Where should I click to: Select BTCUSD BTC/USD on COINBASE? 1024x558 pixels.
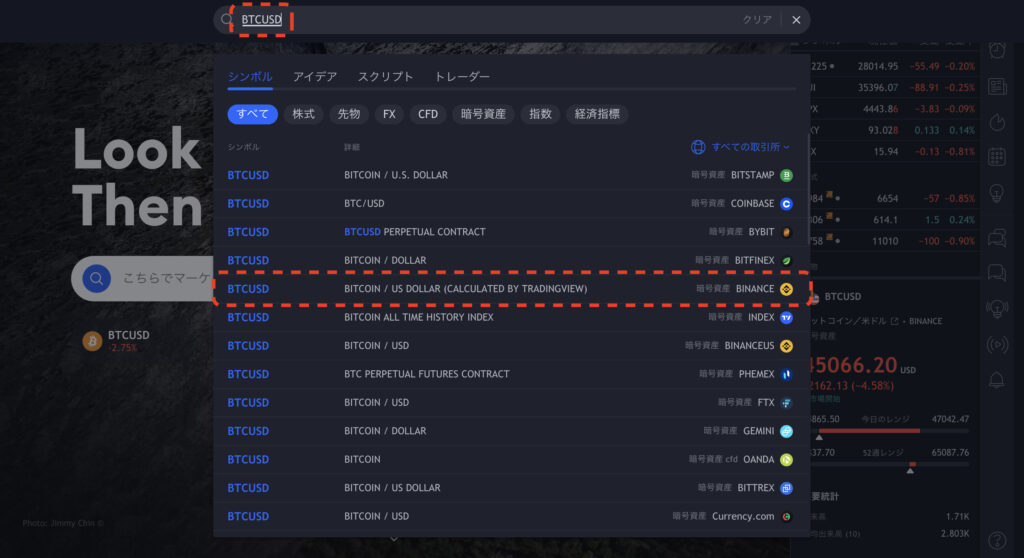pos(511,204)
